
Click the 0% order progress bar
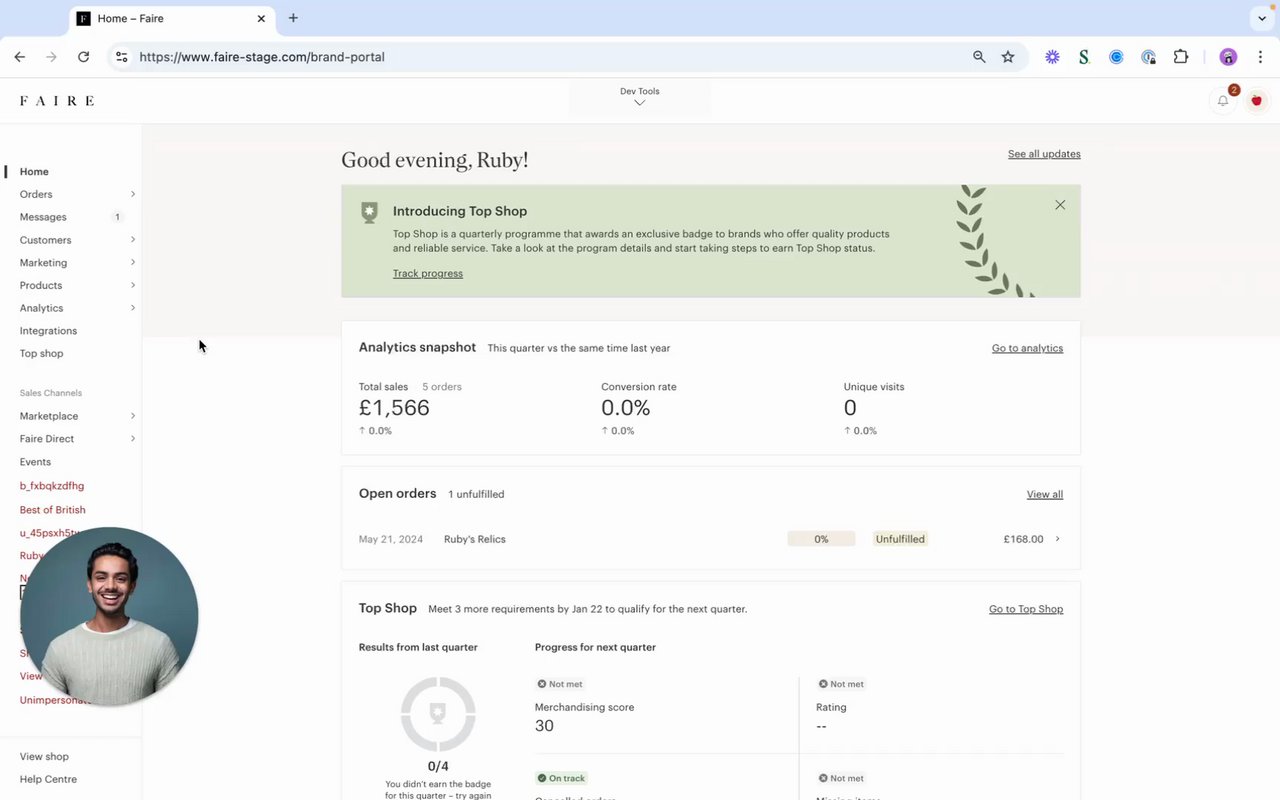point(821,539)
